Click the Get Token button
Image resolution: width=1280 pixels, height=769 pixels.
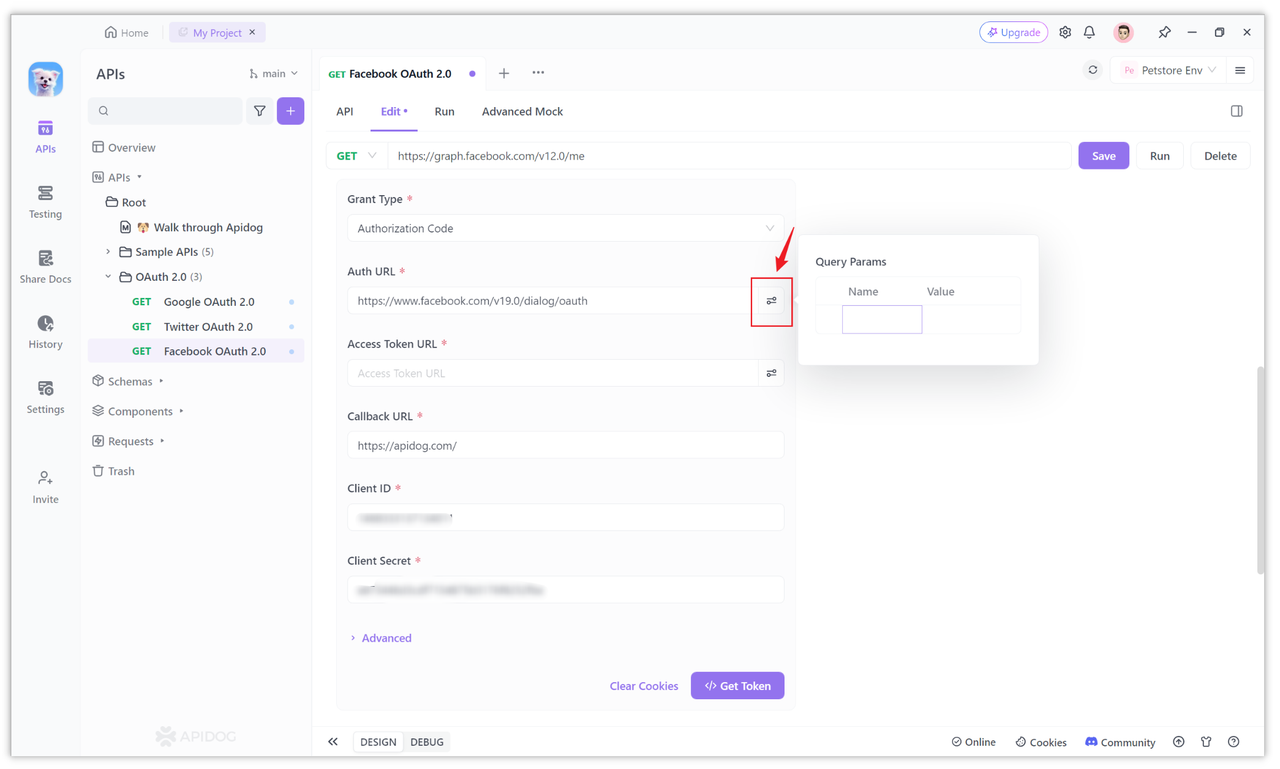click(737, 686)
